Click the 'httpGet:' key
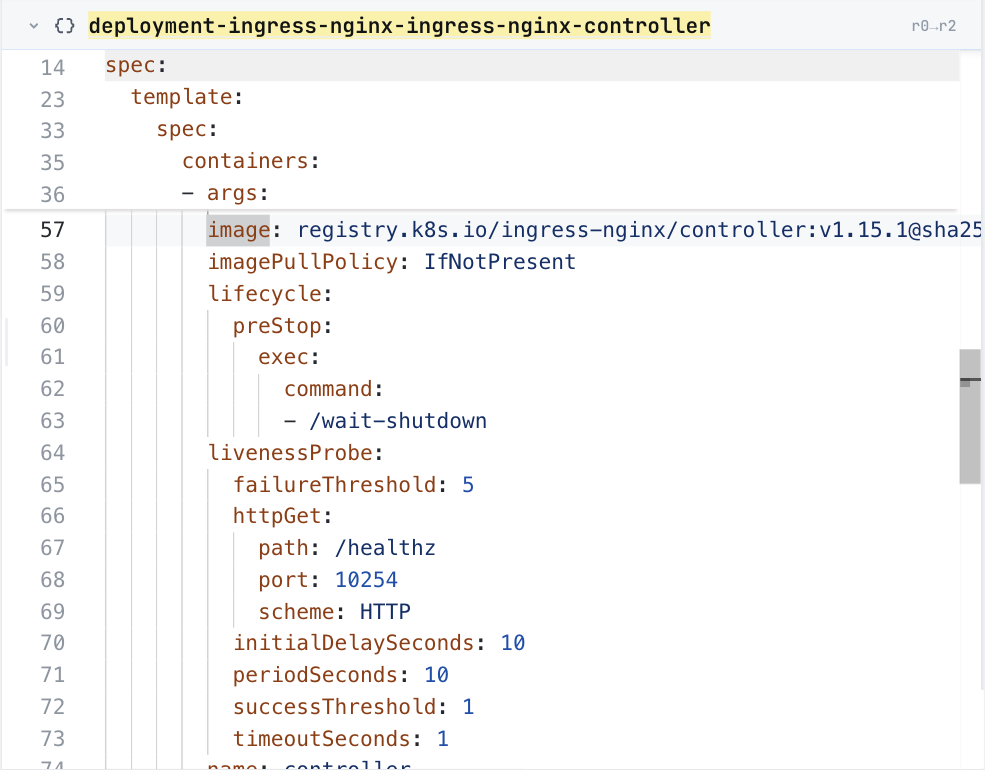The image size is (985, 770). point(282,516)
